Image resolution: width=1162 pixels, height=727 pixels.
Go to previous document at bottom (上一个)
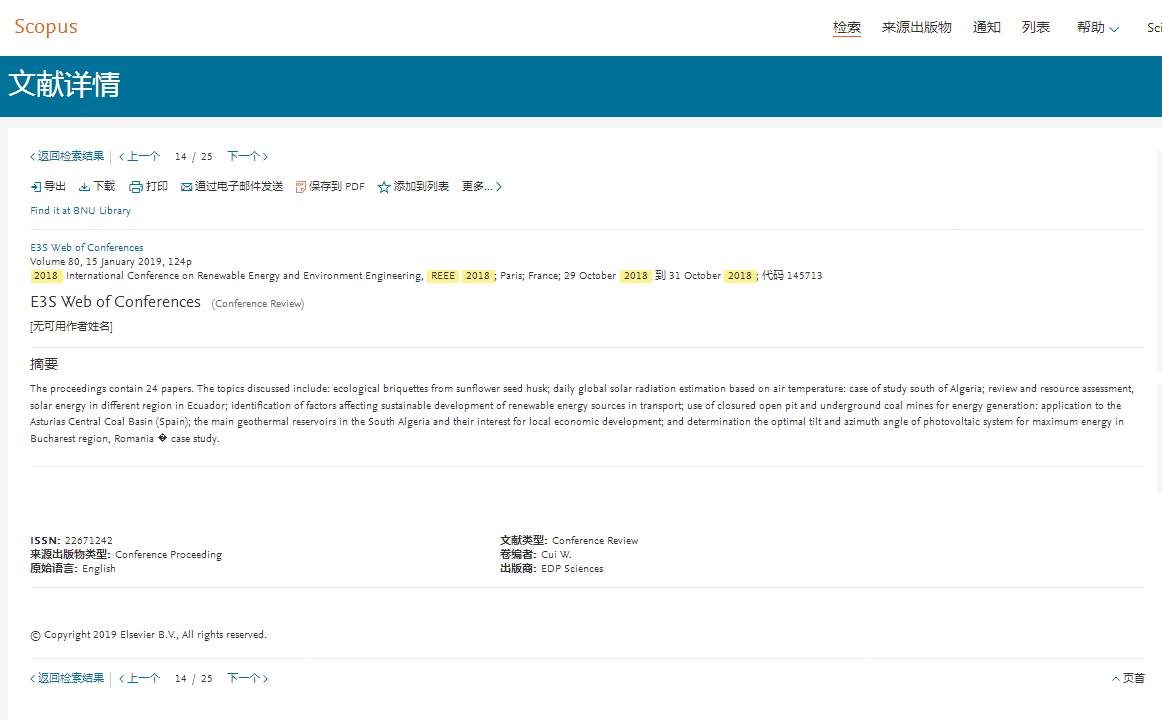[139, 679]
